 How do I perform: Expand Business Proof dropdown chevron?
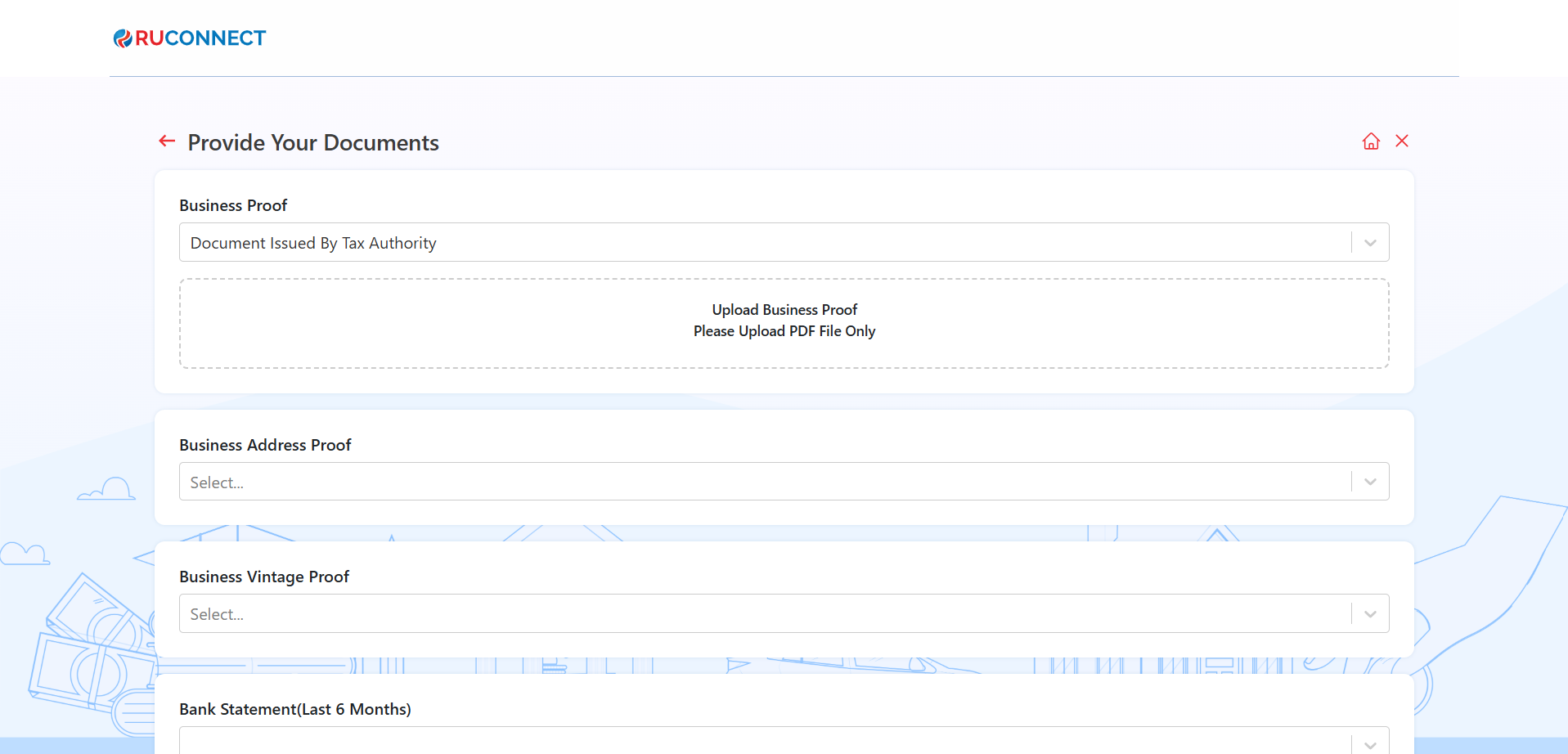click(1370, 243)
